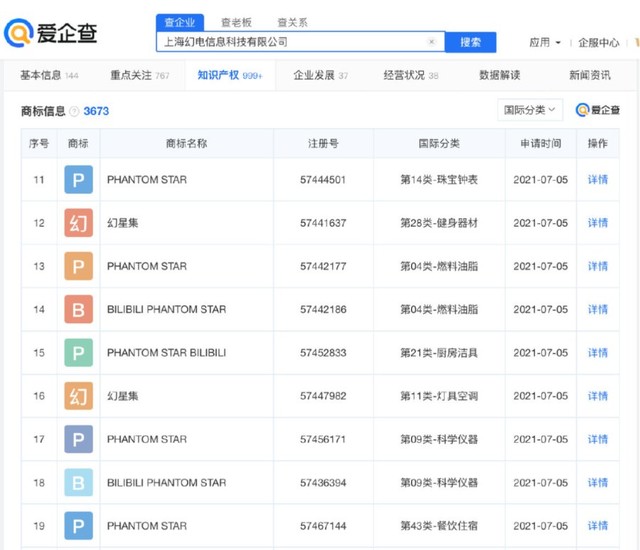Click the 爱企查 logo at top left
Viewport: 640px width, 550px height.
[x=51, y=33]
